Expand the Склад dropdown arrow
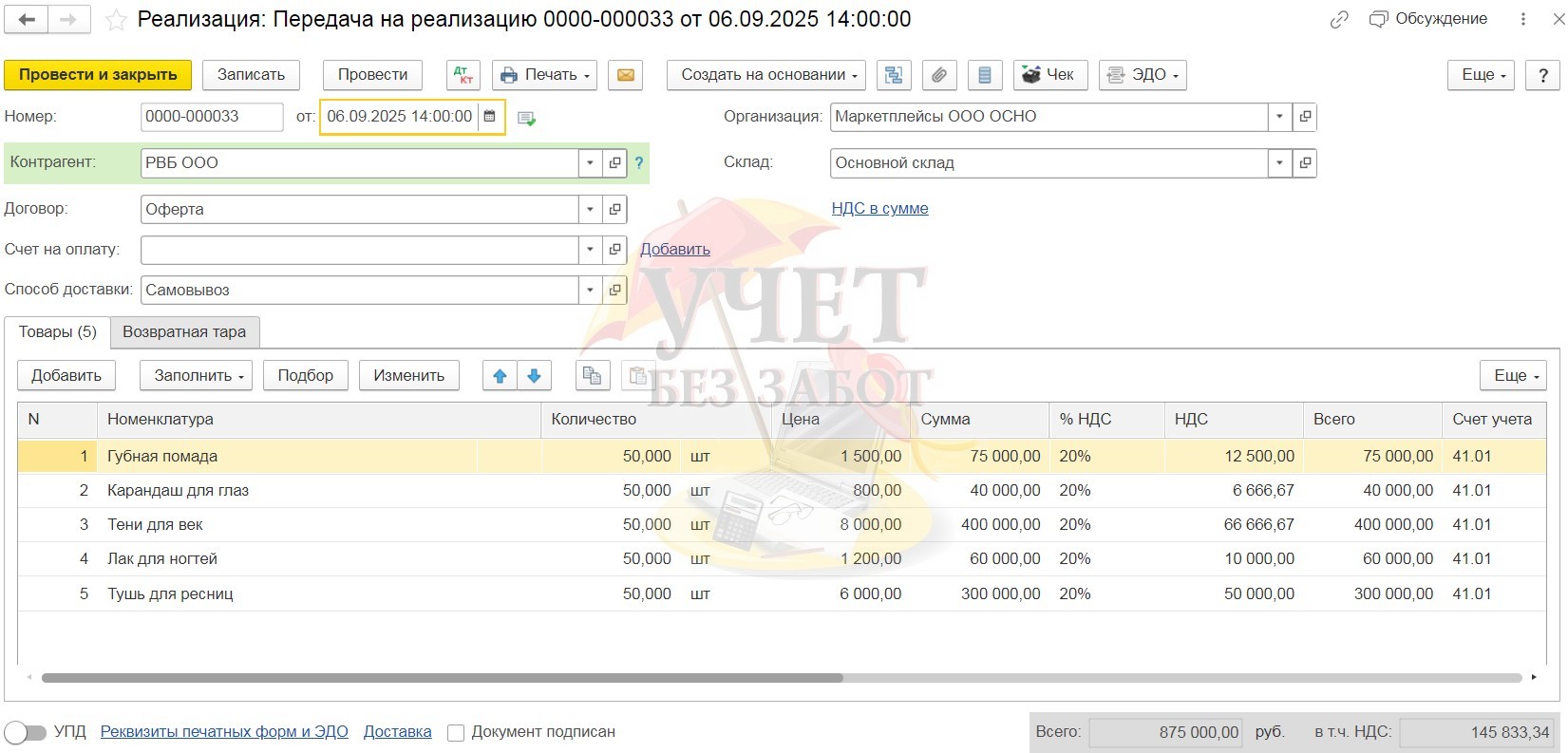This screenshot has width=1568, height=753. 1279,163
